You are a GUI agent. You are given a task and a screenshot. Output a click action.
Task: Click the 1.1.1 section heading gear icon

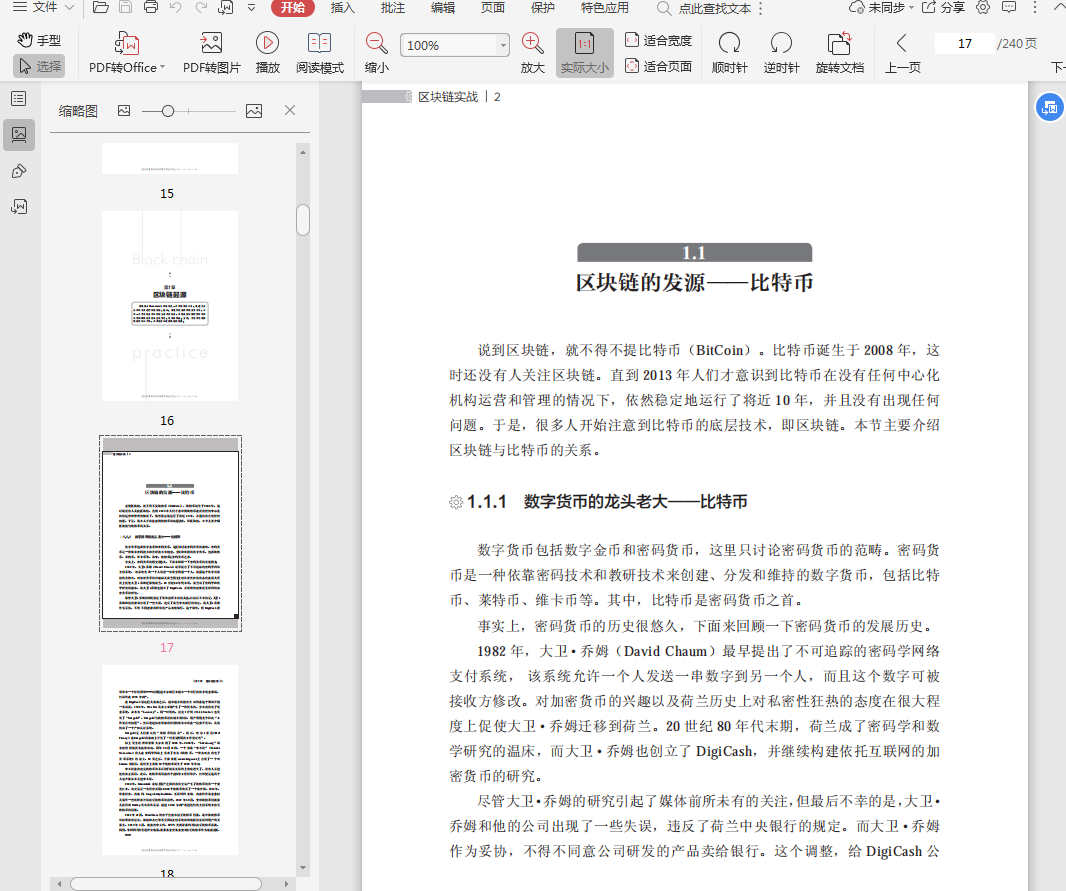coord(455,502)
